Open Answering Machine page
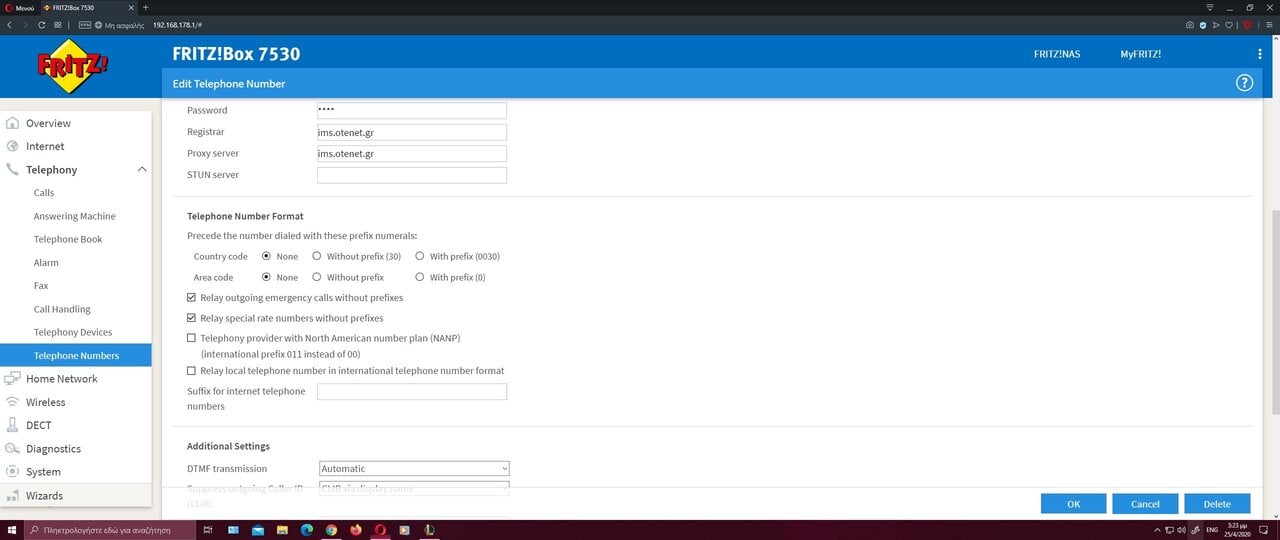The width and height of the screenshot is (1280, 540). click(75, 216)
